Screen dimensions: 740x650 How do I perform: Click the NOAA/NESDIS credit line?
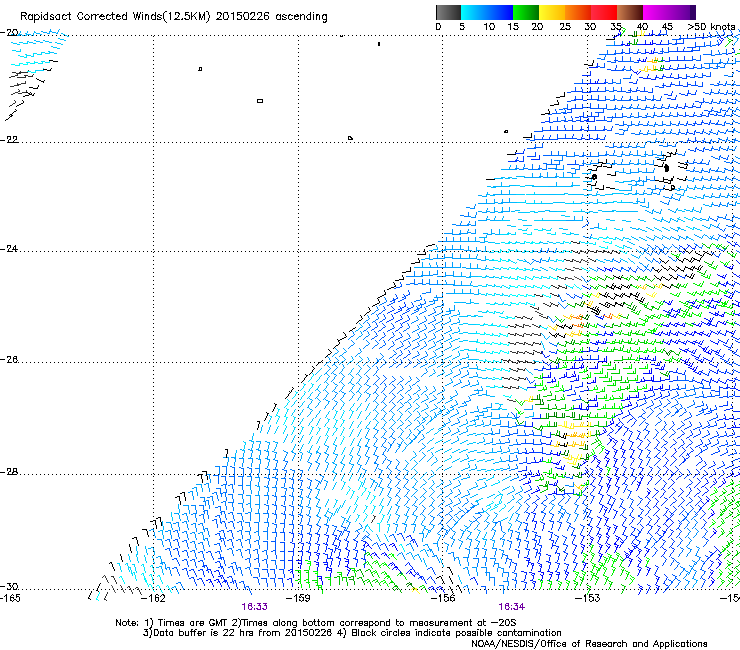(589, 644)
